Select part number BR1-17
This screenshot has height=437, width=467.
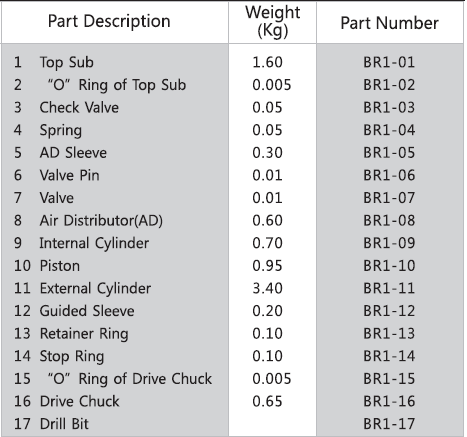pyautogui.click(x=389, y=424)
